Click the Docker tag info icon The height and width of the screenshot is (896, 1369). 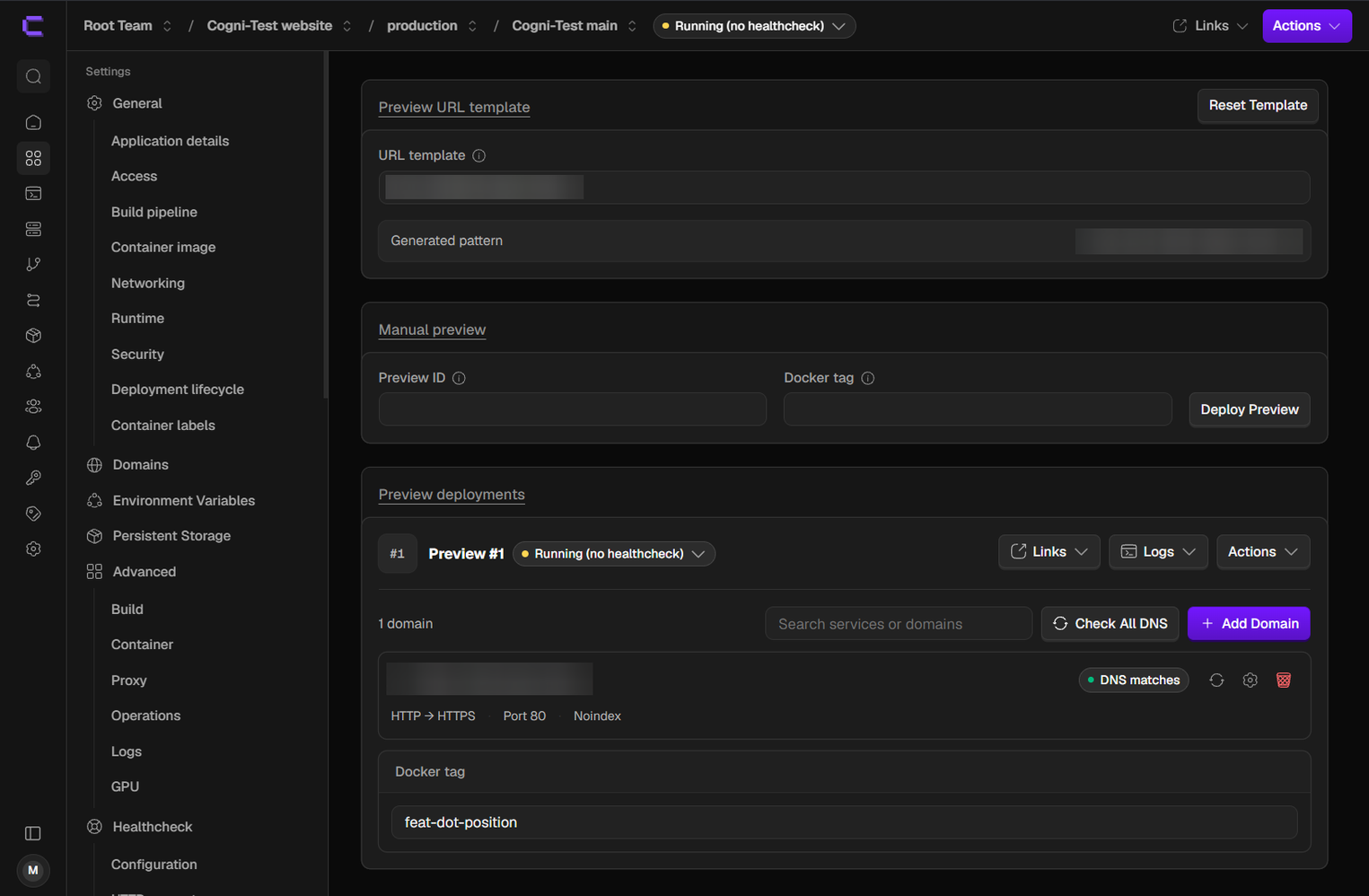[x=868, y=378]
